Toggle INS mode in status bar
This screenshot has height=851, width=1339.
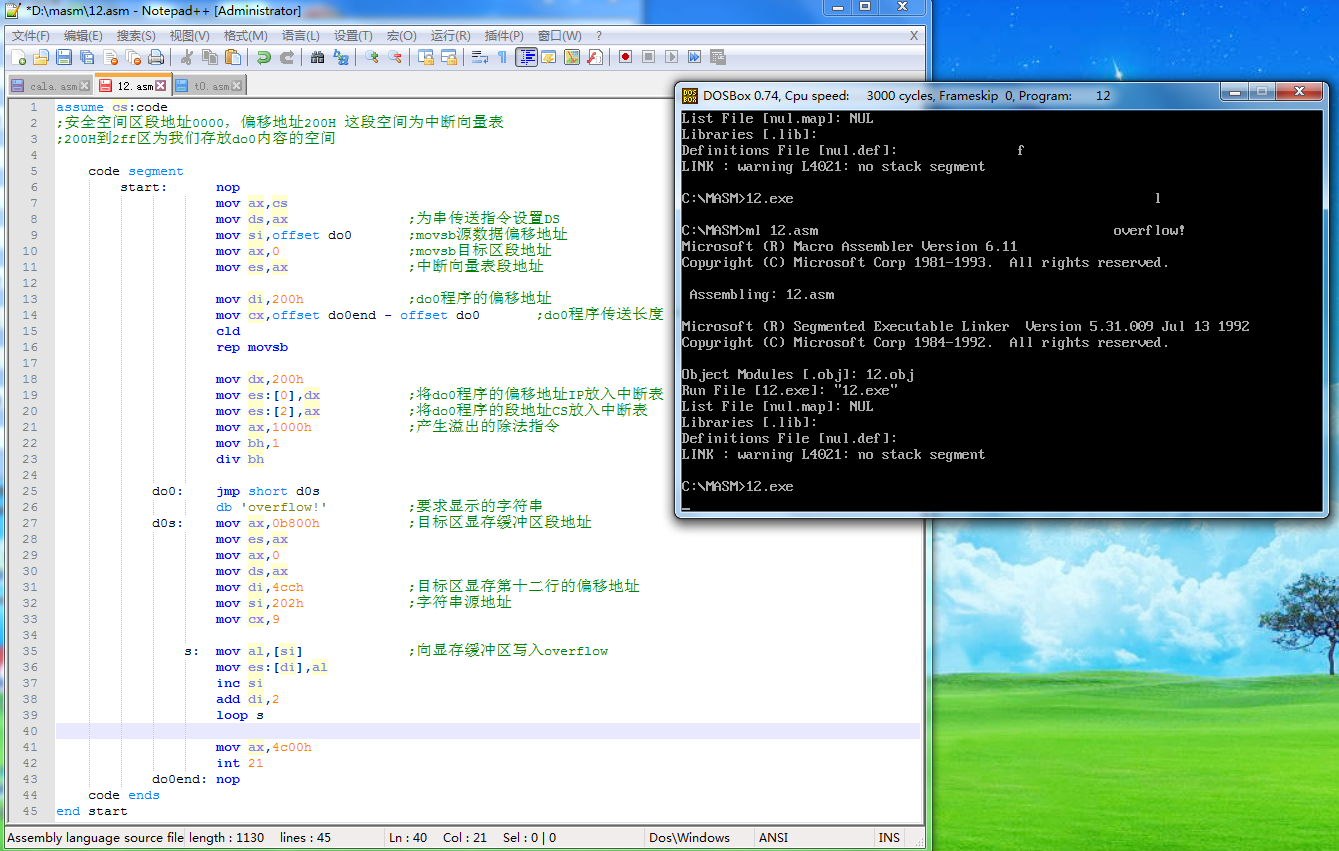tap(889, 838)
